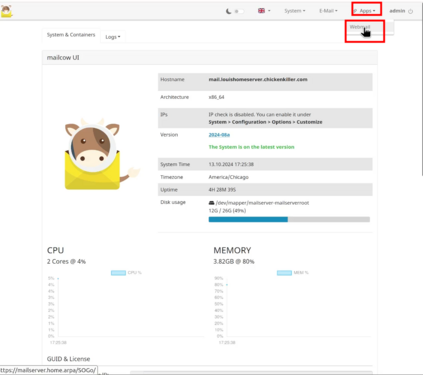Viewport: 423px width, 375px height.
Task: Click the link icon inside Apps button
Action: click(355, 11)
